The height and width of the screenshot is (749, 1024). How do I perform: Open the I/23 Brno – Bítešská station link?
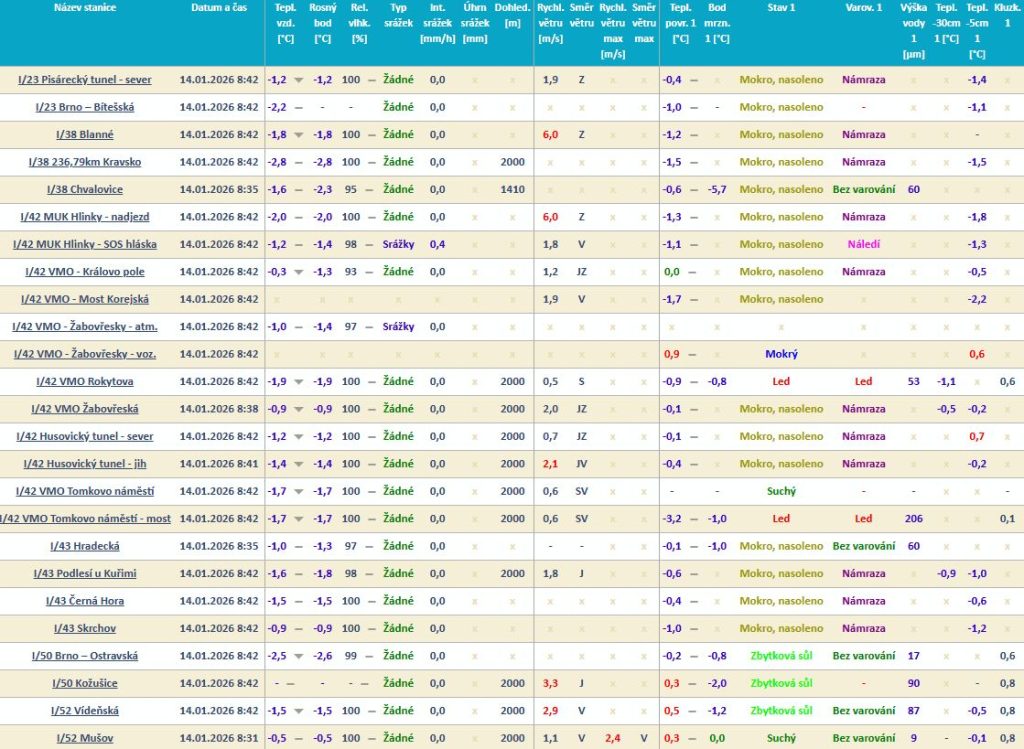click(x=84, y=107)
